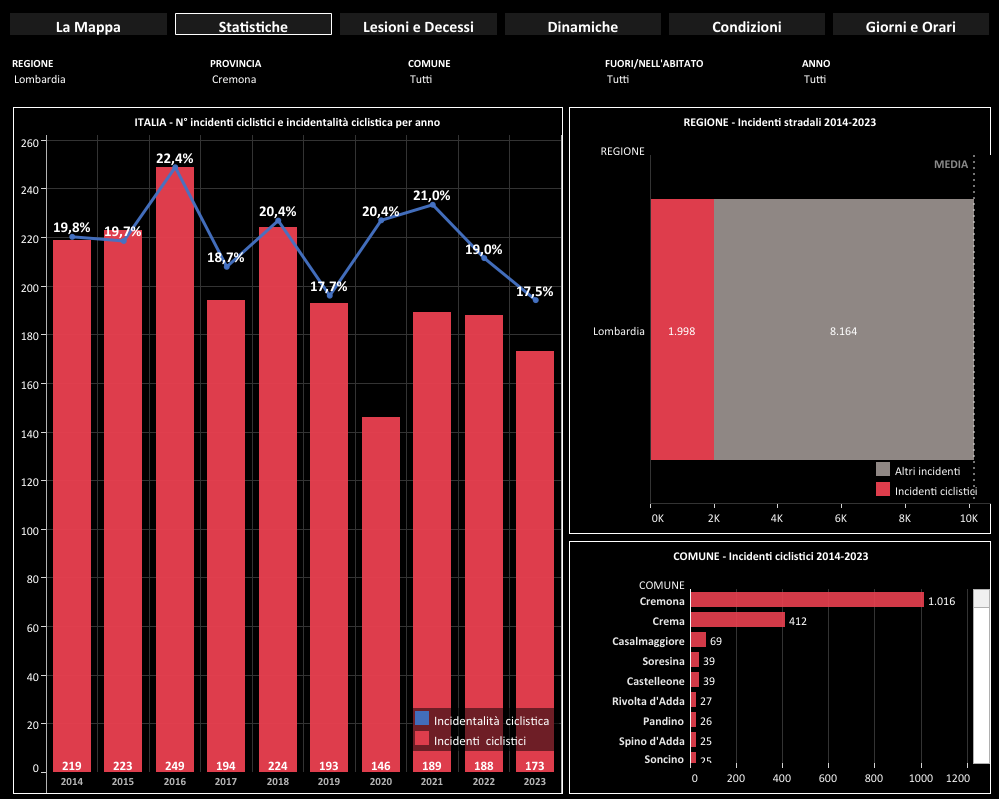The height and width of the screenshot is (799, 999).
Task: Go to the Condizioni tab
Action: tap(746, 26)
